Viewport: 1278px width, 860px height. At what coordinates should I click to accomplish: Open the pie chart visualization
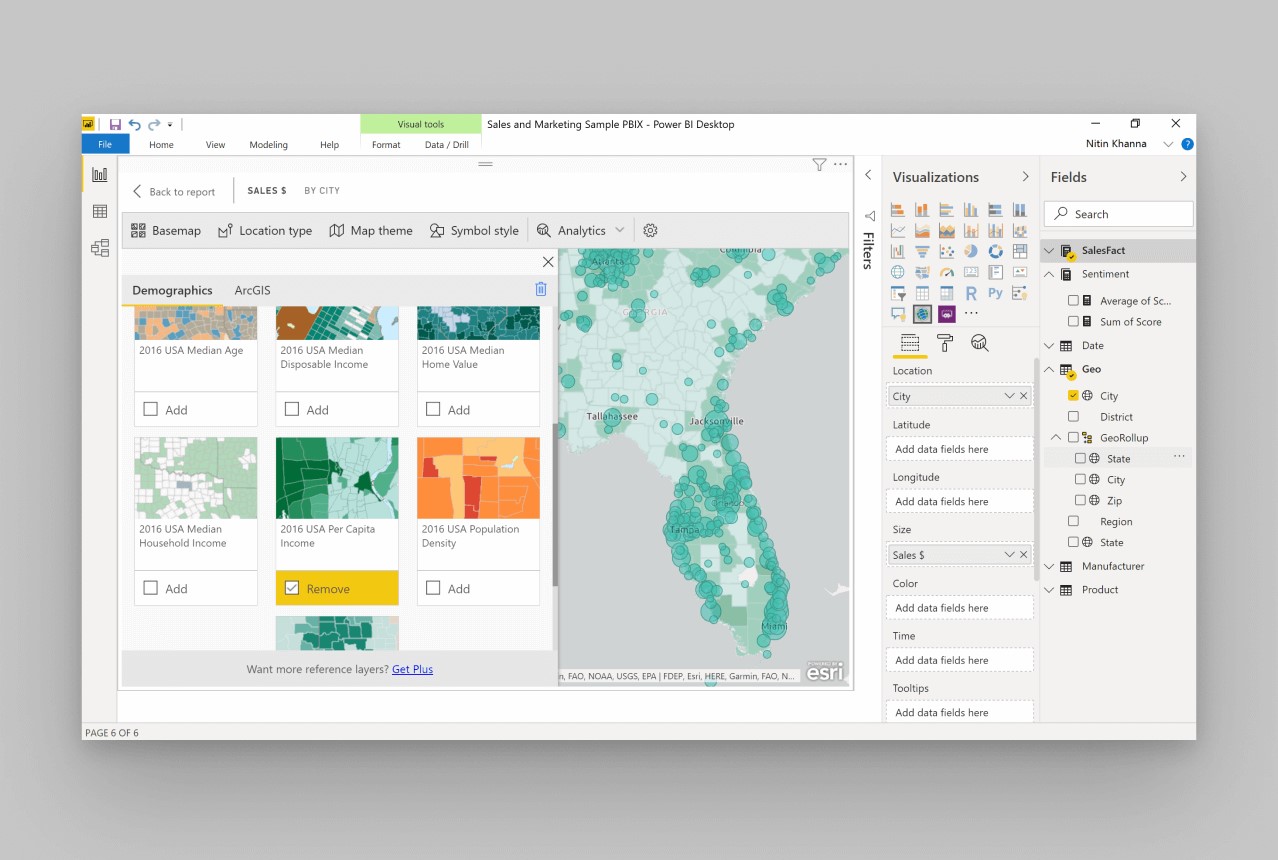tap(971, 250)
